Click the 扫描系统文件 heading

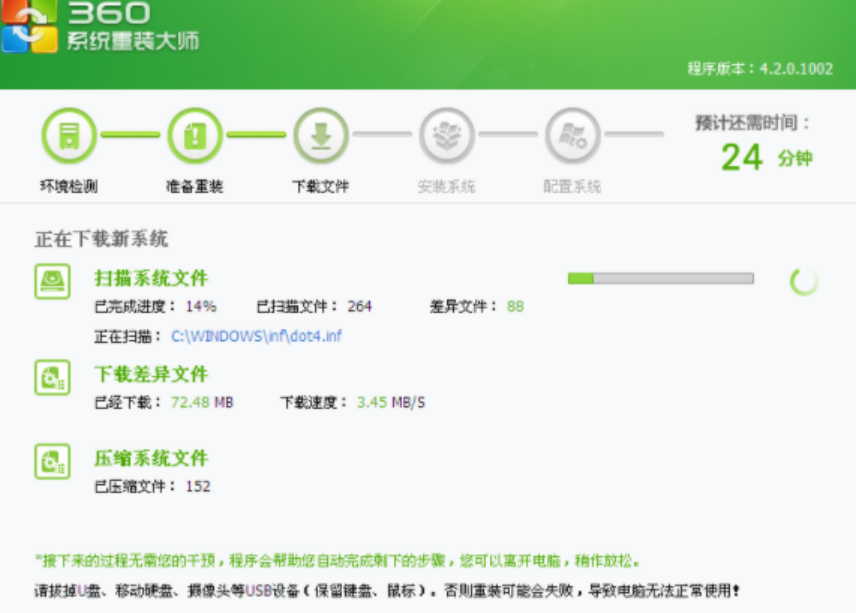point(151,278)
